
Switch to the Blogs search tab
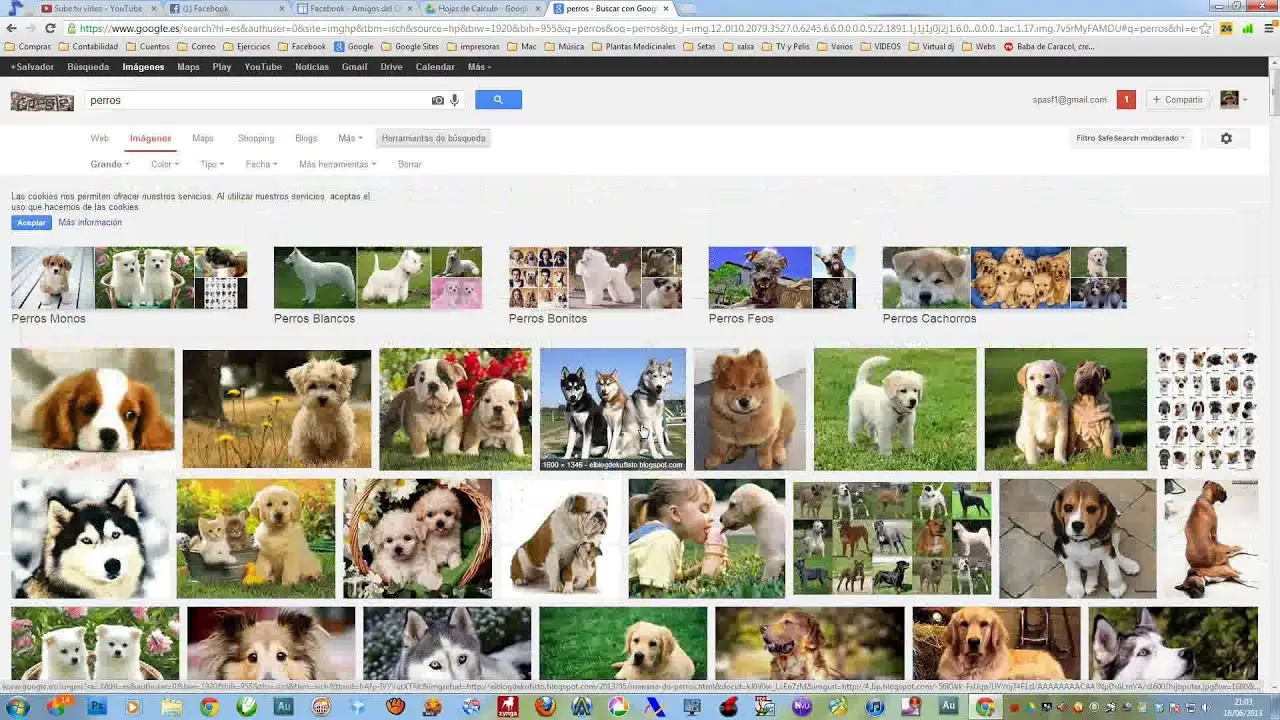point(306,138)
